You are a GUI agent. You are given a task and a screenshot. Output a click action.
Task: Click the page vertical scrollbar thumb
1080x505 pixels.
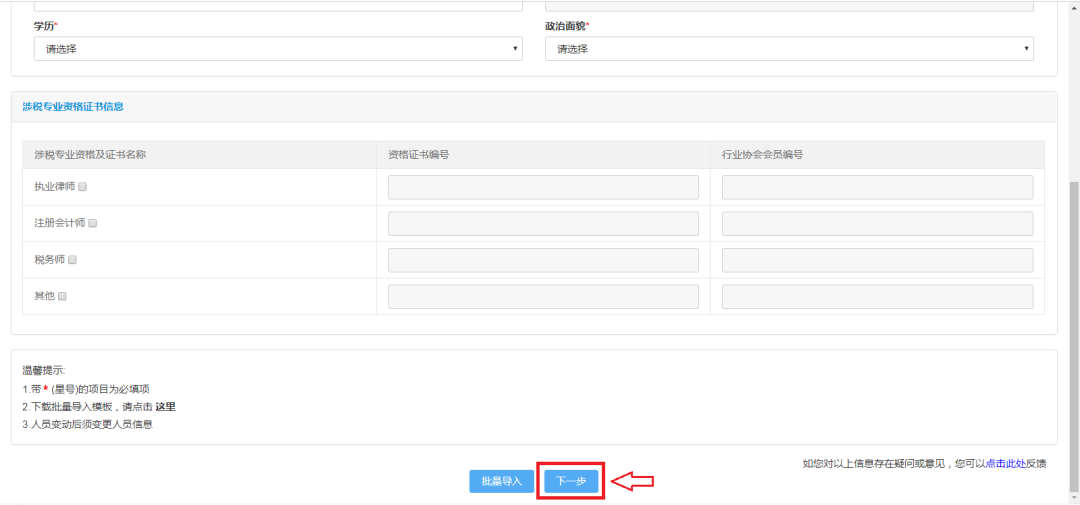1074,338
